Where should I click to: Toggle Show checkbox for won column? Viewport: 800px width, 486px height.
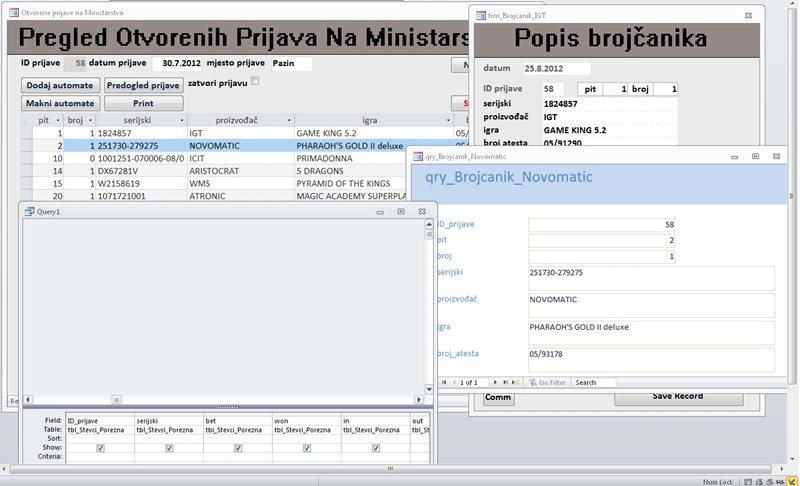(x=307, y=448)
